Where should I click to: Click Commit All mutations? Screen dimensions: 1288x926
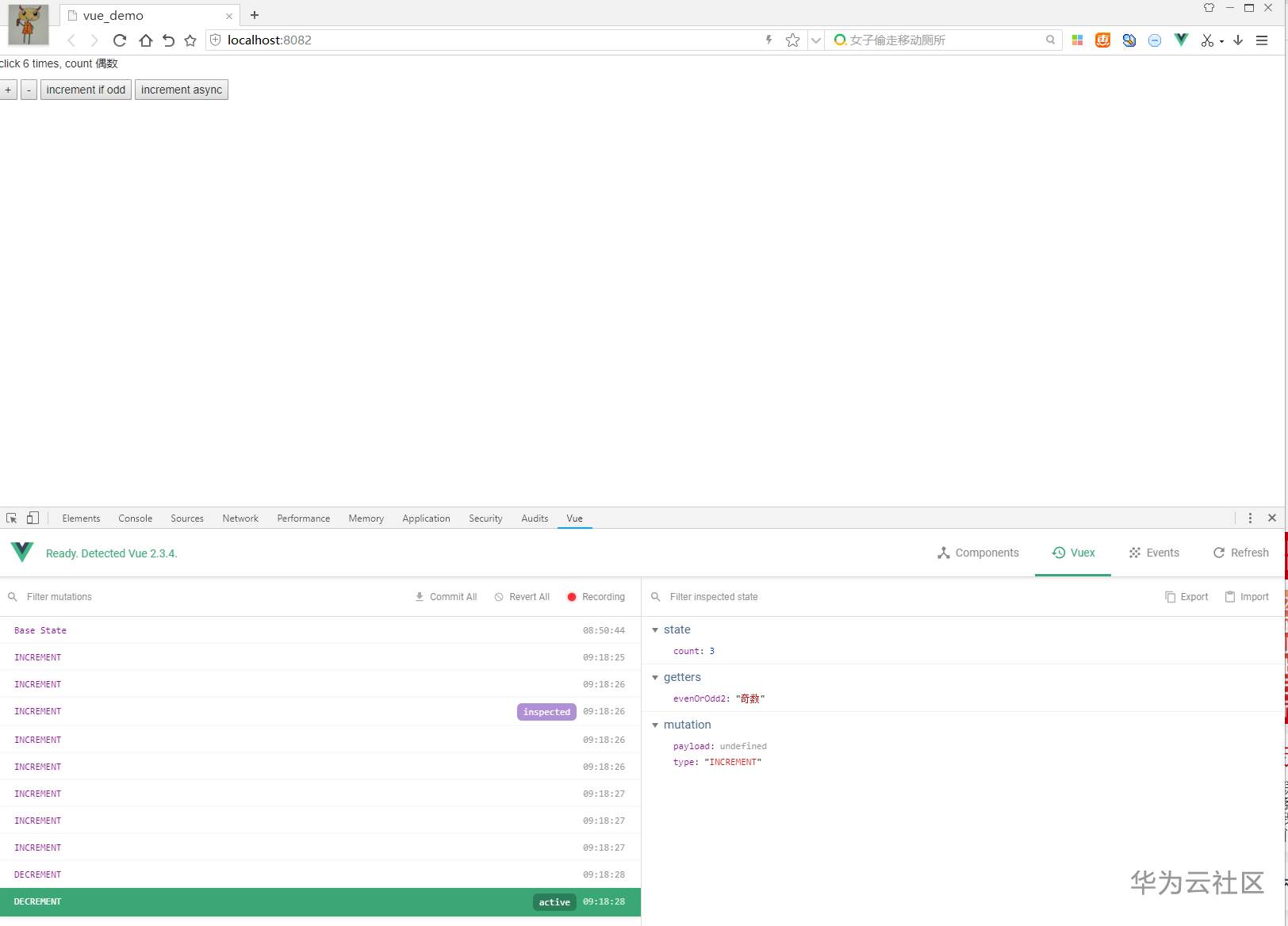pos(446,597)
